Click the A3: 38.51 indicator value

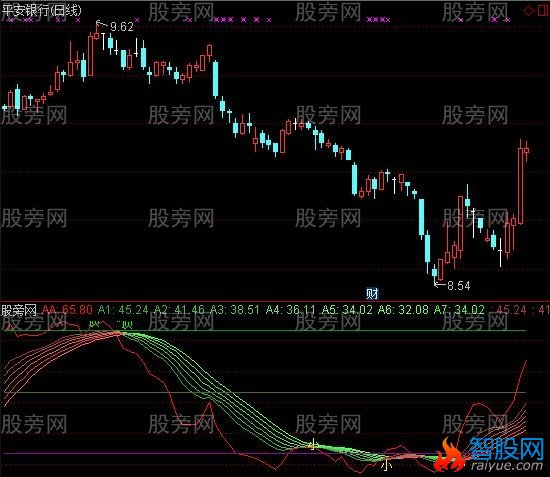pyautogui.click(x=235, y=310)
